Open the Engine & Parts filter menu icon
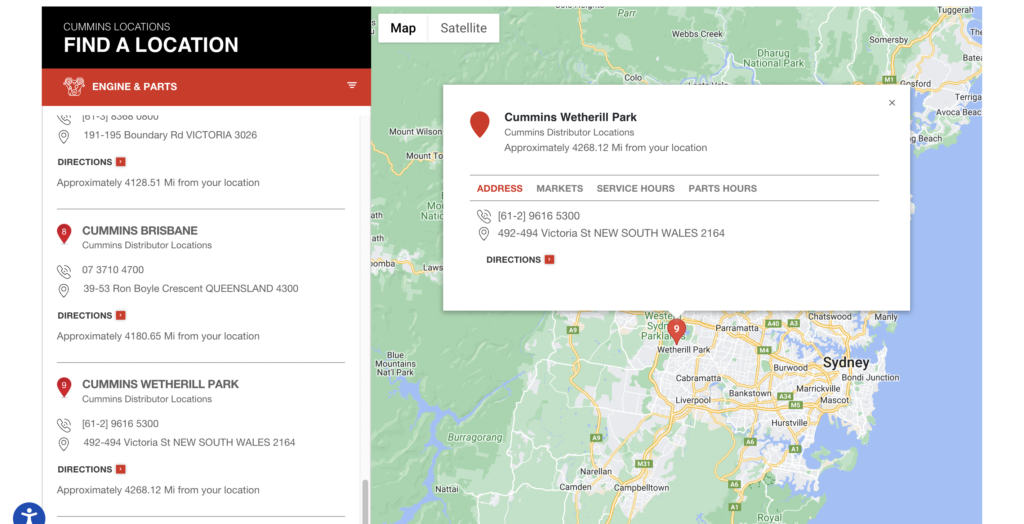The image size is (1024, 524). click(351, 86)
